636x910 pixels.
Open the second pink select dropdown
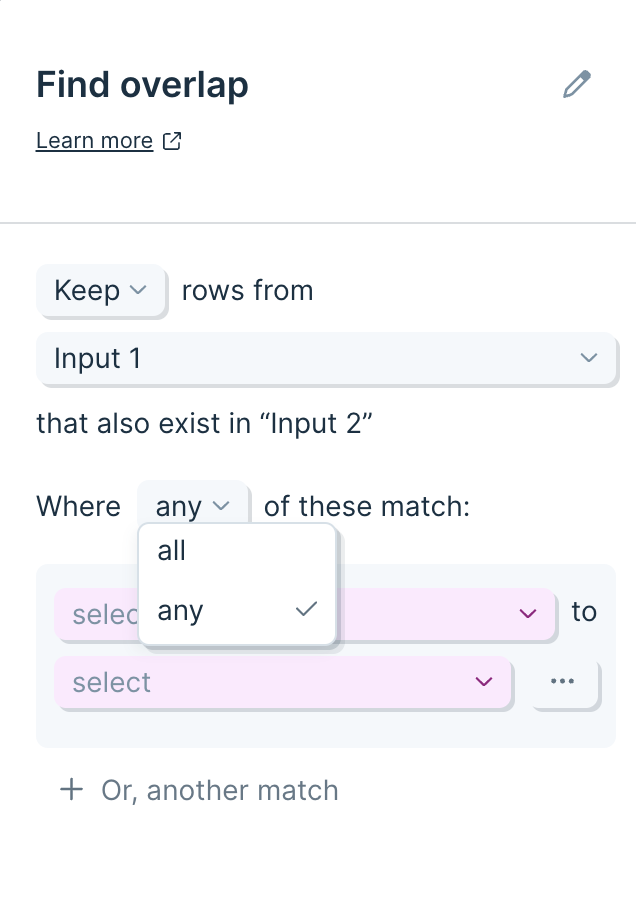click(283, 682)
